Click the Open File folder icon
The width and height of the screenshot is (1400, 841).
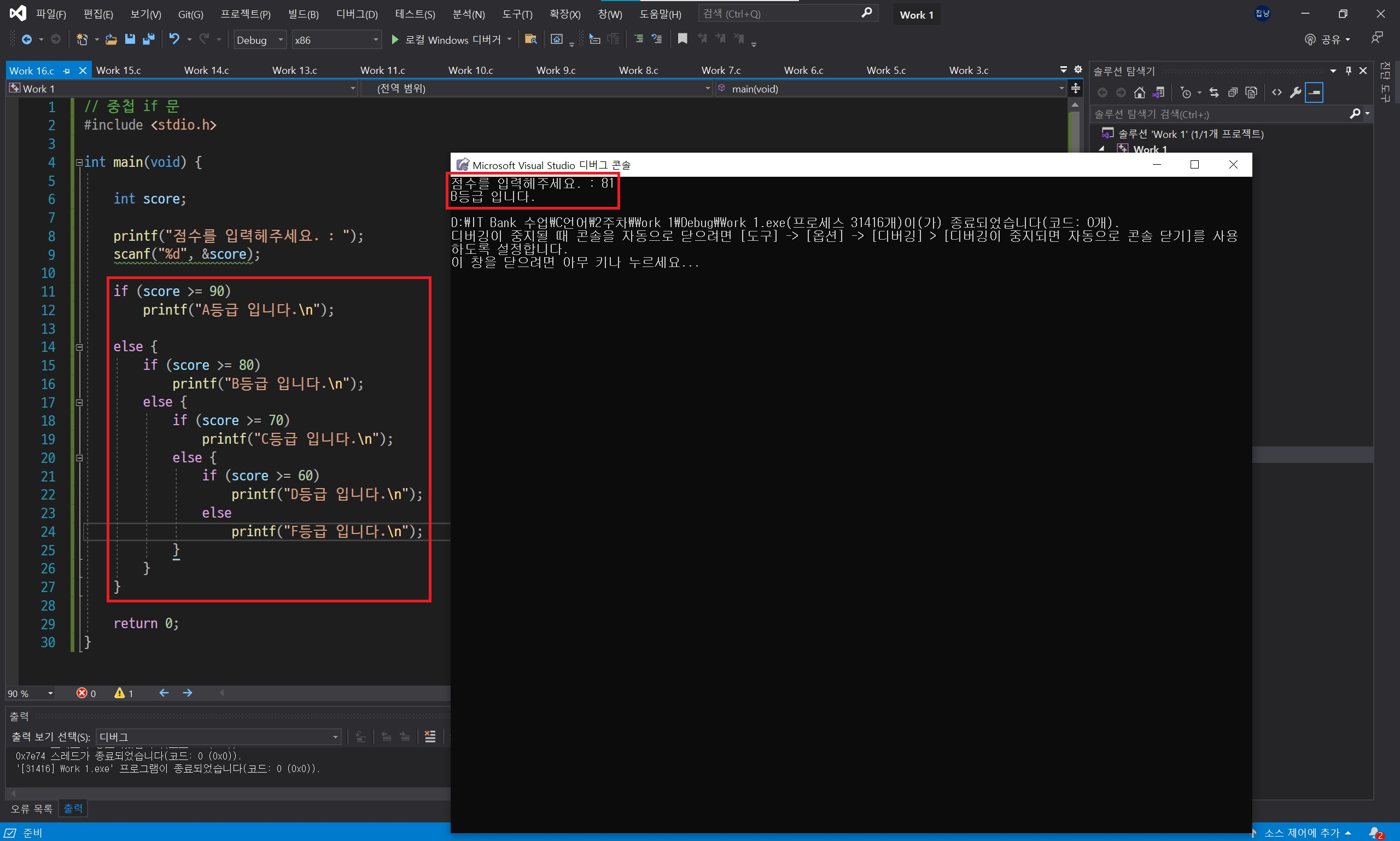111,39
